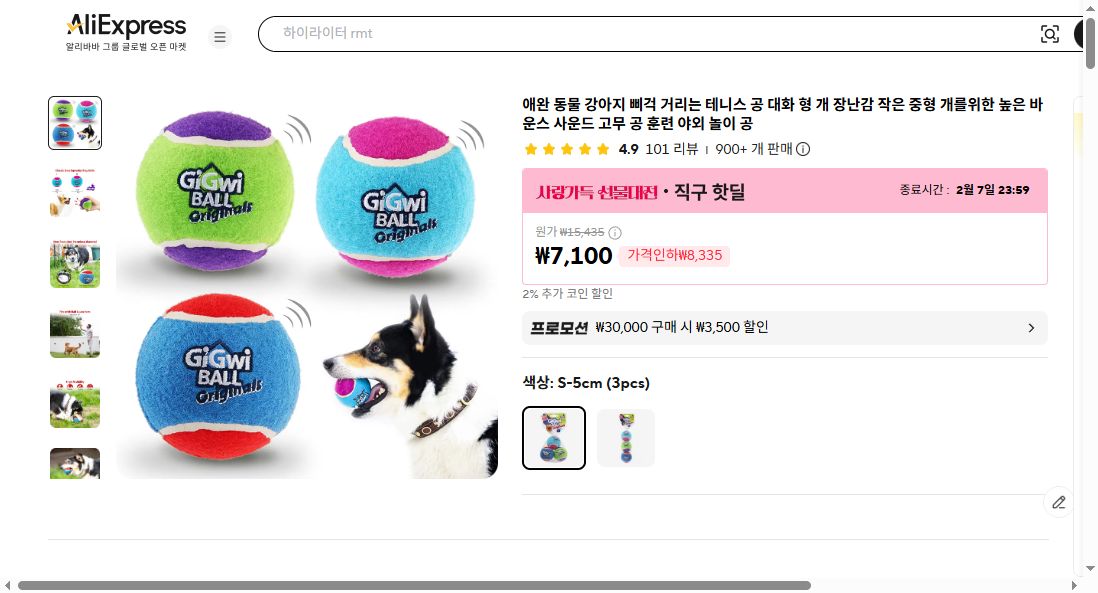
Task: Open the 101 reviews link
Action: [x=672, y=149]
